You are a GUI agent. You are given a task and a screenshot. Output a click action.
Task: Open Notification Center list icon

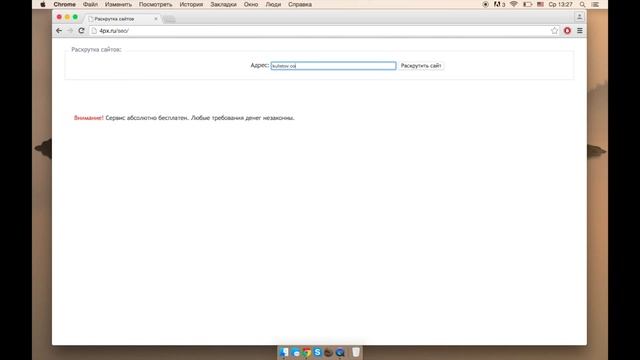point(595,4)
